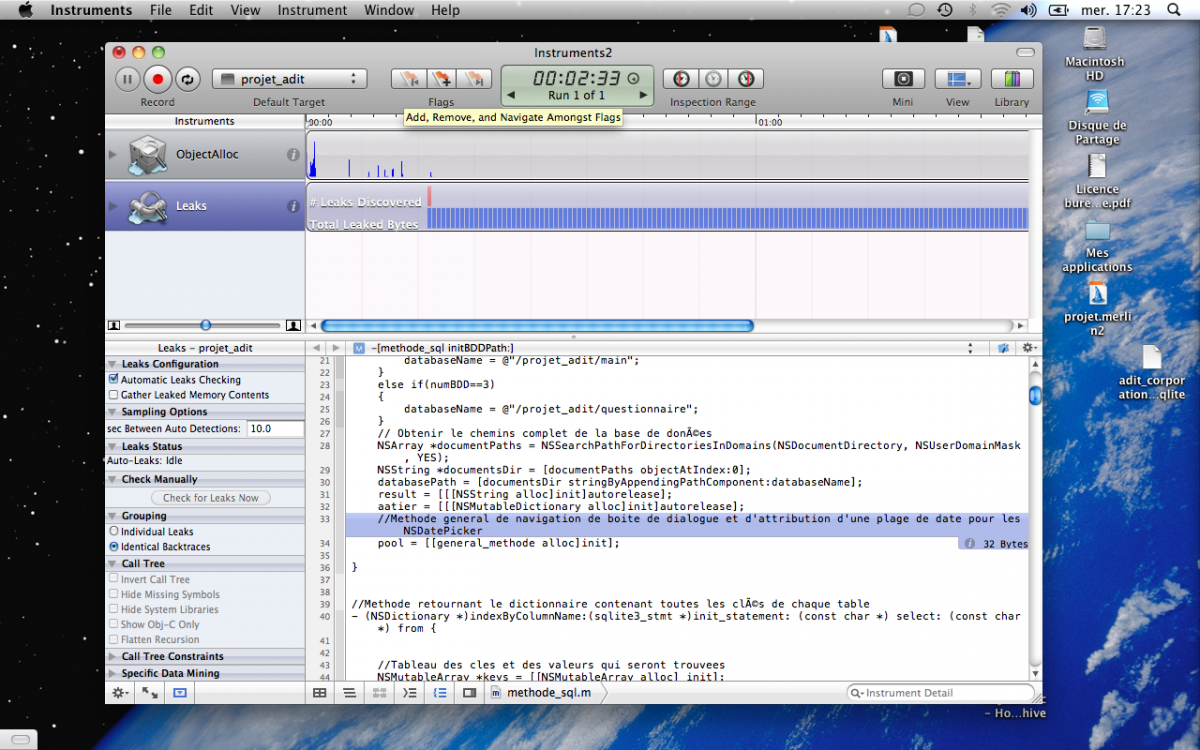
Task: Switch to table view in the detail bar
Action: [x=320, y=692]
